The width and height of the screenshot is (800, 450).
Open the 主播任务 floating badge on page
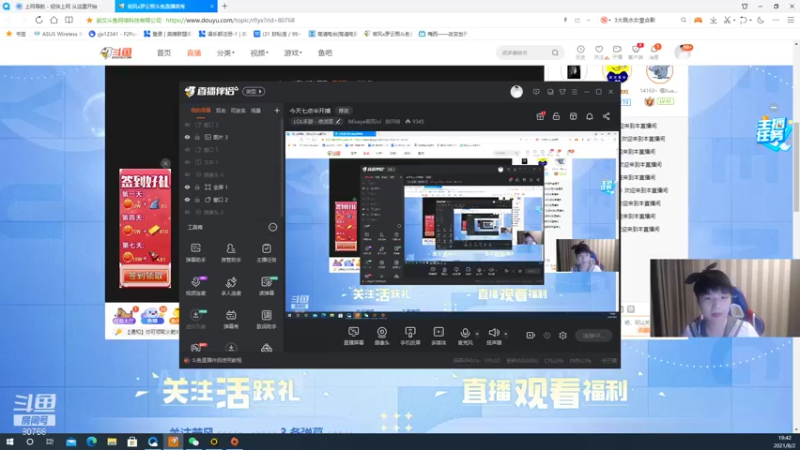point(772,134)
